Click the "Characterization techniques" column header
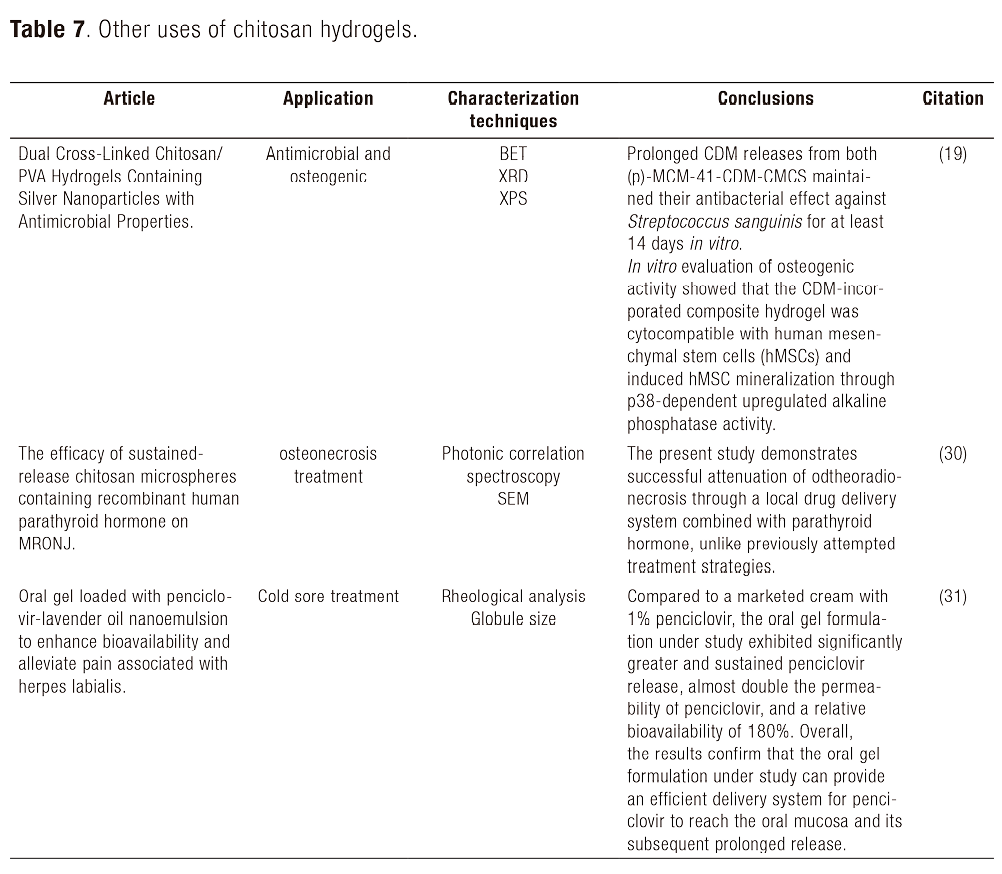This screenshot has height=874, width=1002. (x=513, y=109)
